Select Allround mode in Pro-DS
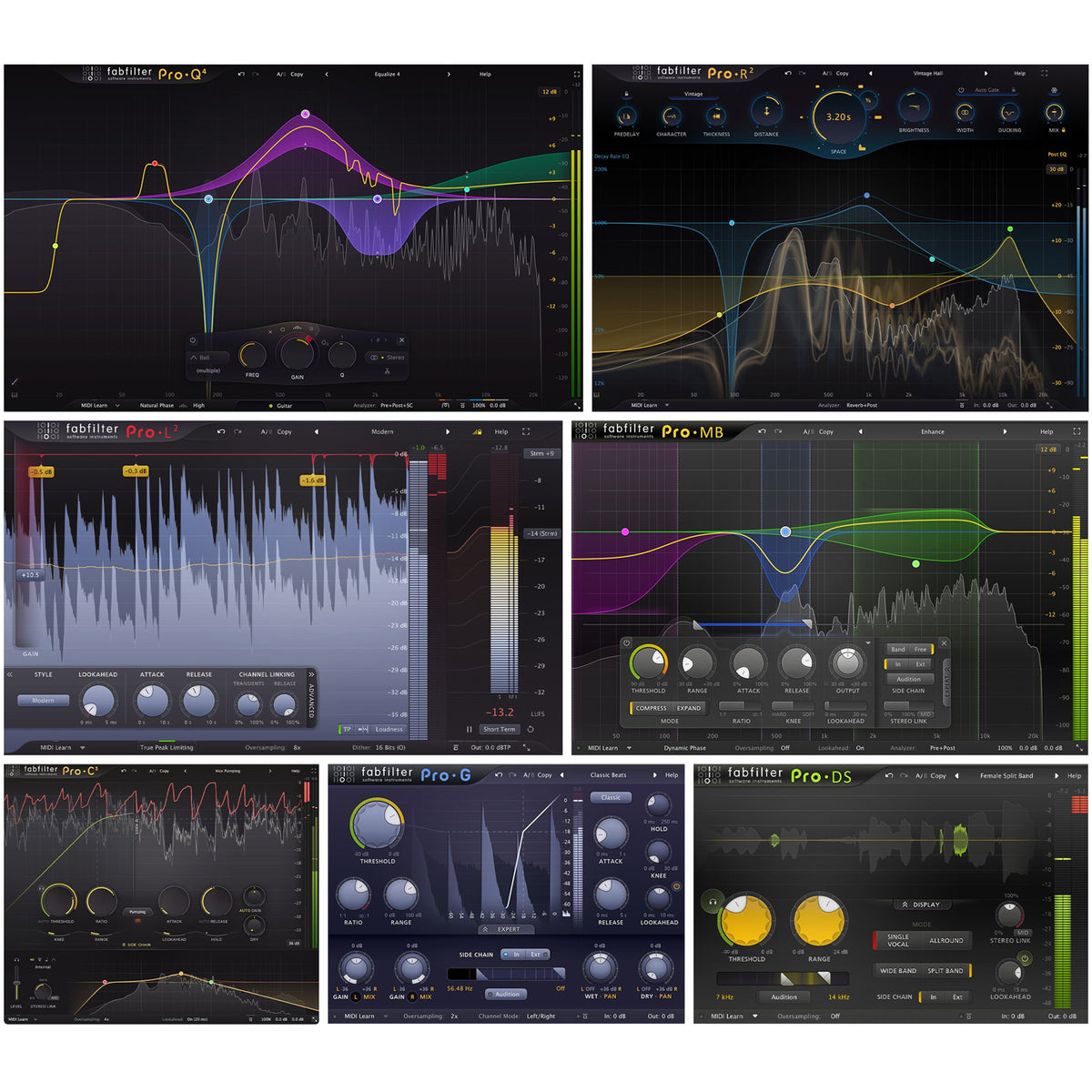Screen dimensions: 1092x1092 [946, 940]
